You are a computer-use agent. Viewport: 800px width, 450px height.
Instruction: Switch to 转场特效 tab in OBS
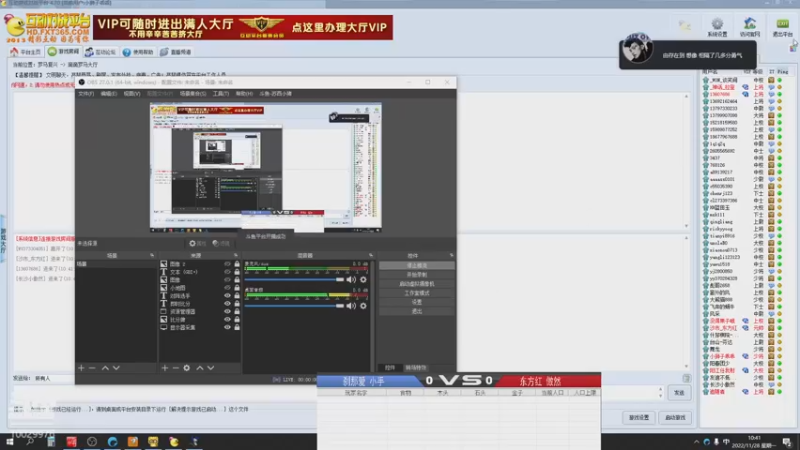pos(416,368)
